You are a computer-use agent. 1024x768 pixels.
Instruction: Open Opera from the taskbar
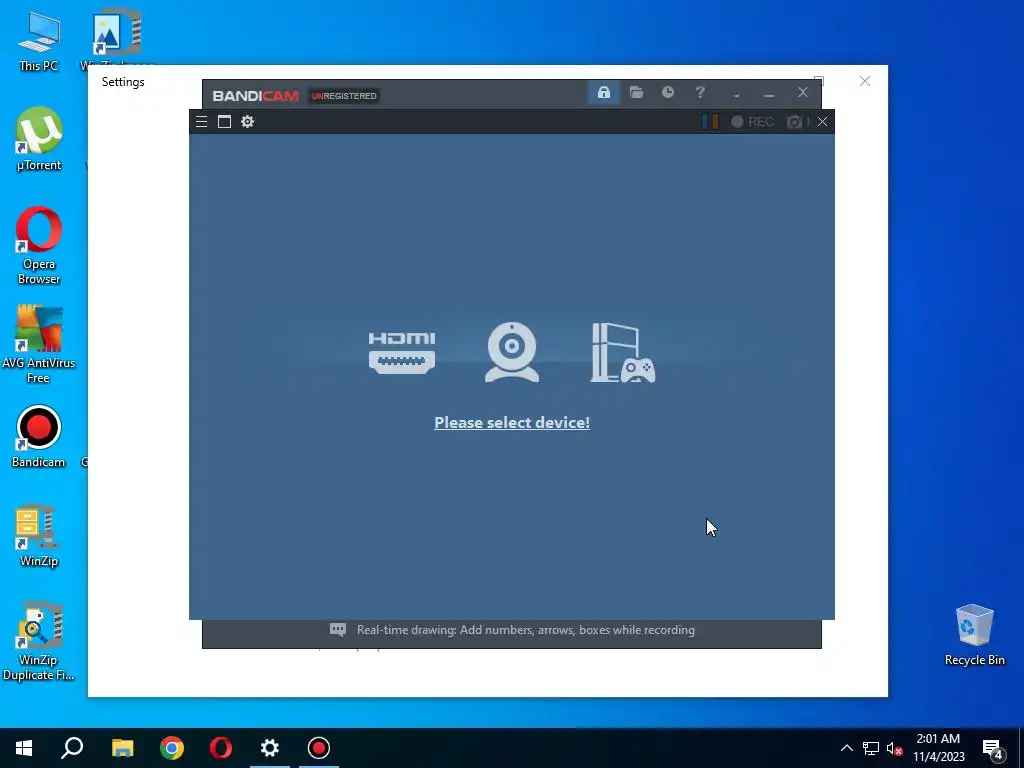pos(221,748)
